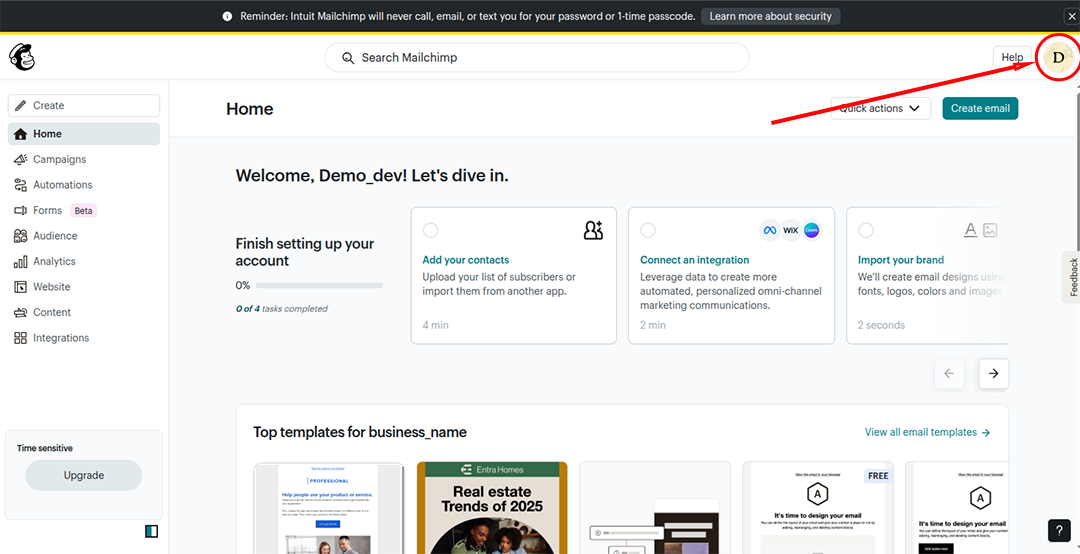Click the Create email button

pyautogui.click(x=980, y=108)
